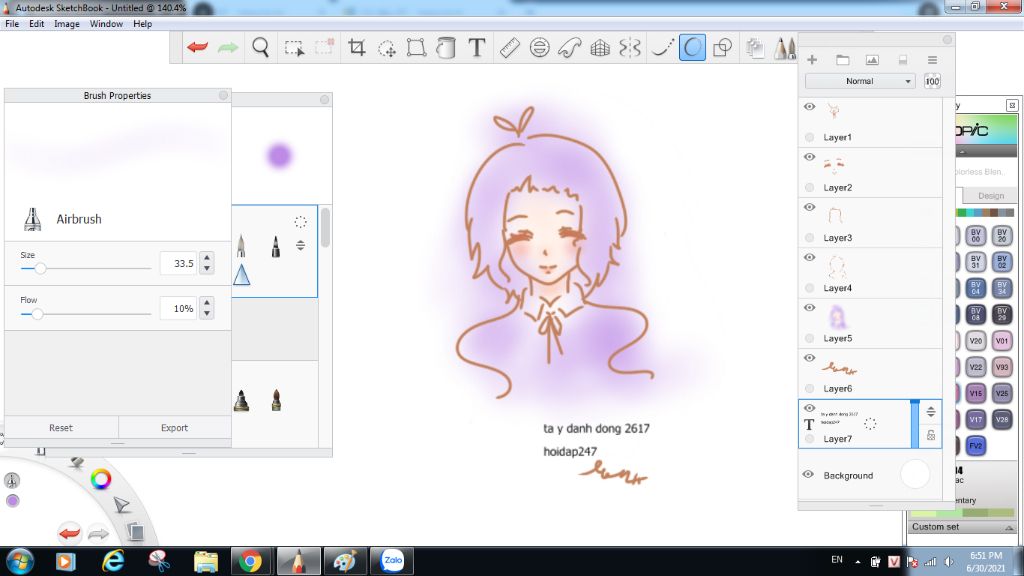Click the lock transparency icon on Layer7
The image size is (1024, 576).
tap(931, 435)
